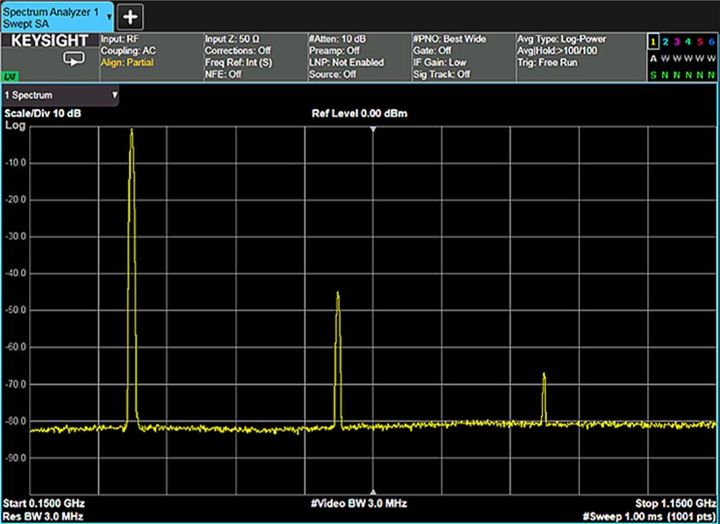Click the green LXI status indicator
Viewport: 720px width, 524px height.
pos(8,76)
